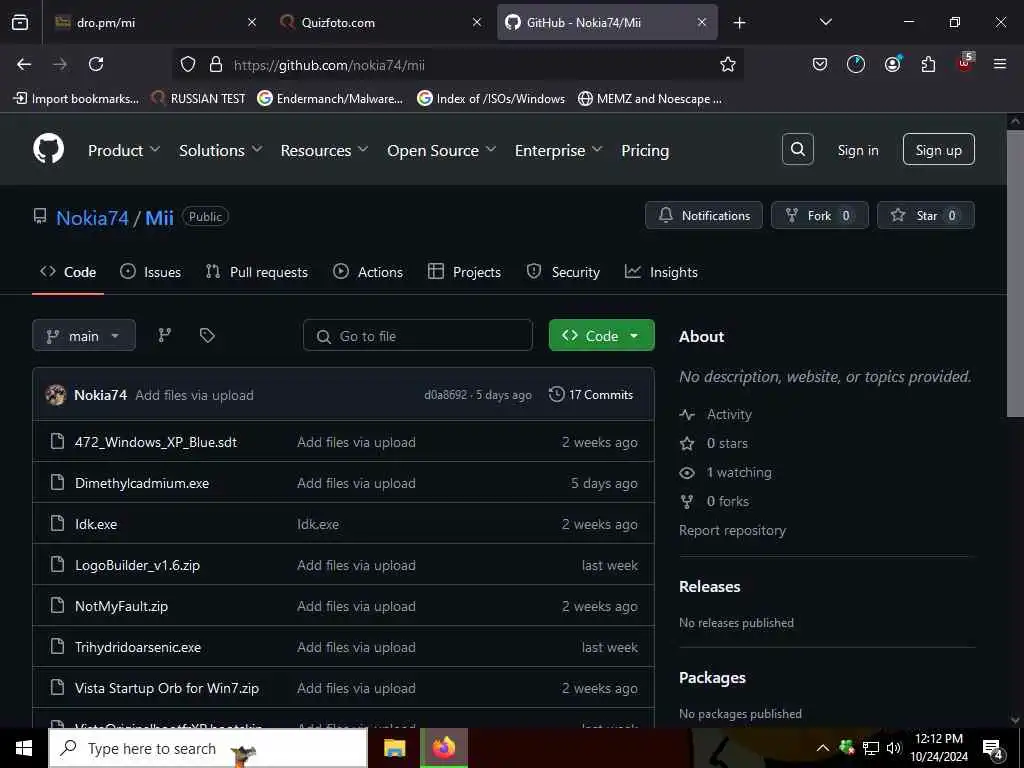Click the Notifications button
Image resolution: width=1024 pixels, height=768 pixels.
coord(703,215)
